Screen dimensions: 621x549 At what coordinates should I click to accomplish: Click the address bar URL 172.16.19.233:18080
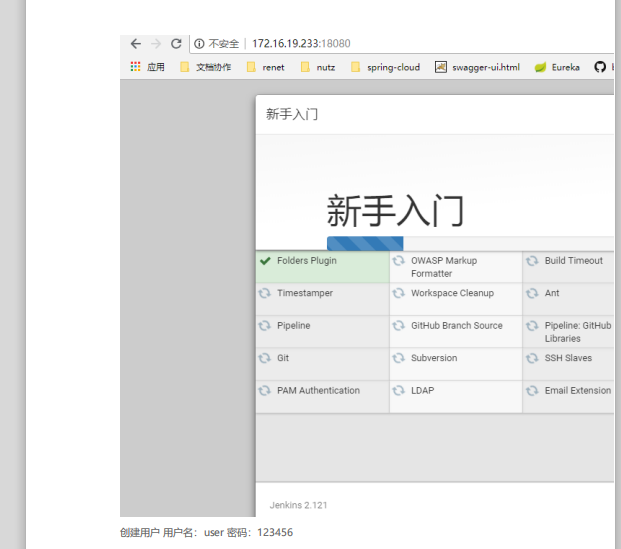pos(301,44)
